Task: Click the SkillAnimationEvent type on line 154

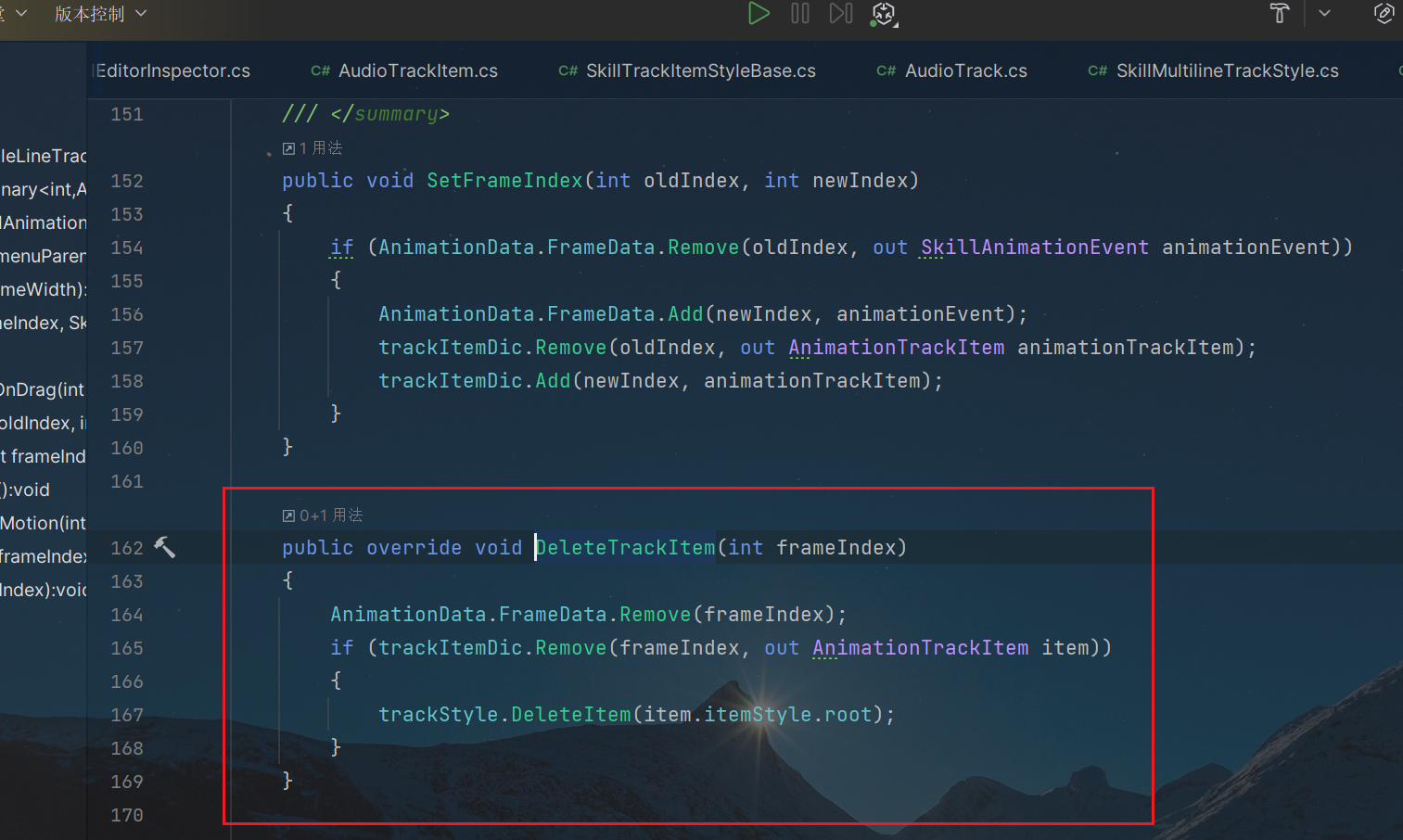Action: point(1034,248)
